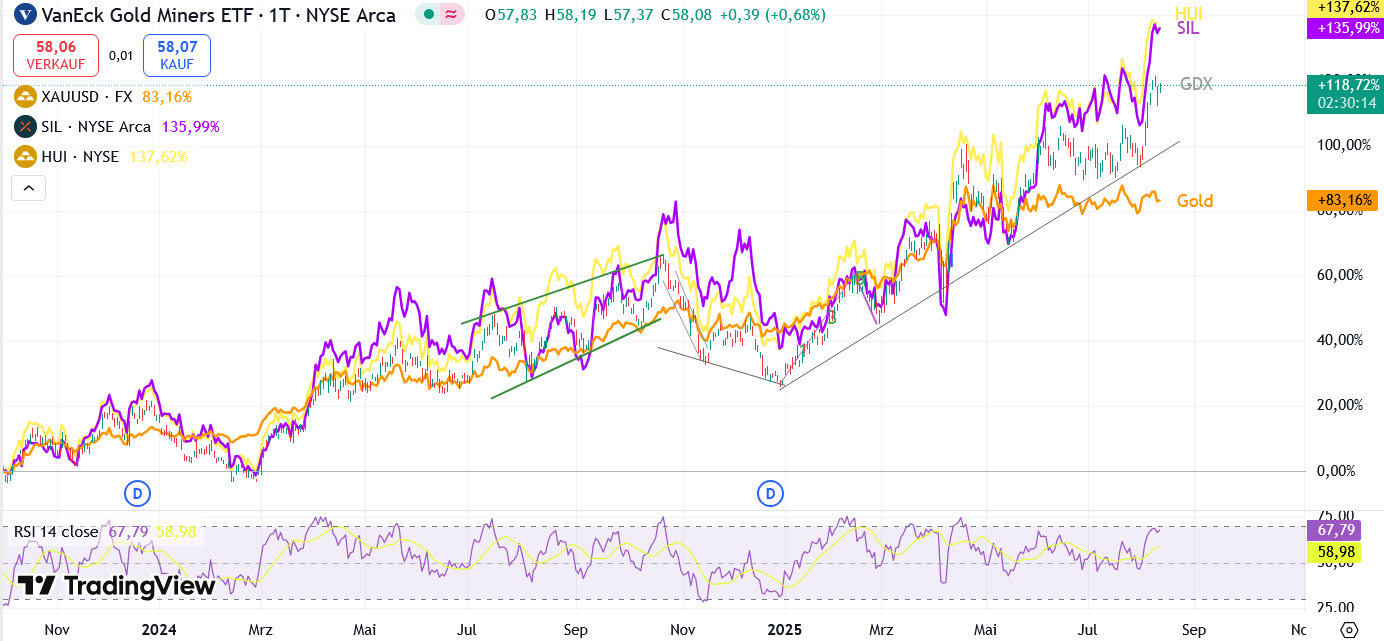Screen dimensions: 1384x641
Task: Click the purple 135,99% legend value
Action: (190, 127)
